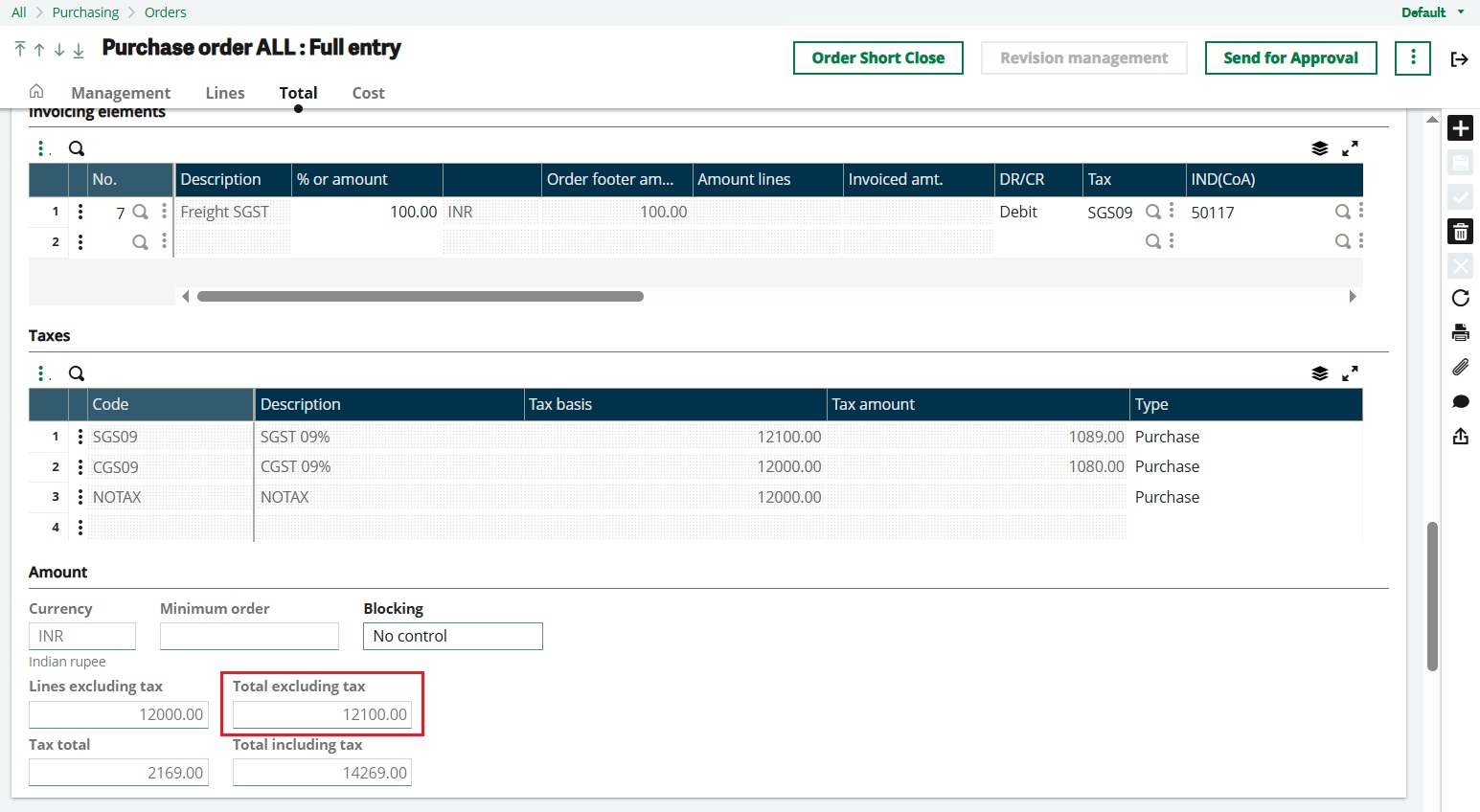Image resolution: width=1480 pixels, height=812 pixels.
Task: Click the Order Short Close button
Action: (877, 57)
